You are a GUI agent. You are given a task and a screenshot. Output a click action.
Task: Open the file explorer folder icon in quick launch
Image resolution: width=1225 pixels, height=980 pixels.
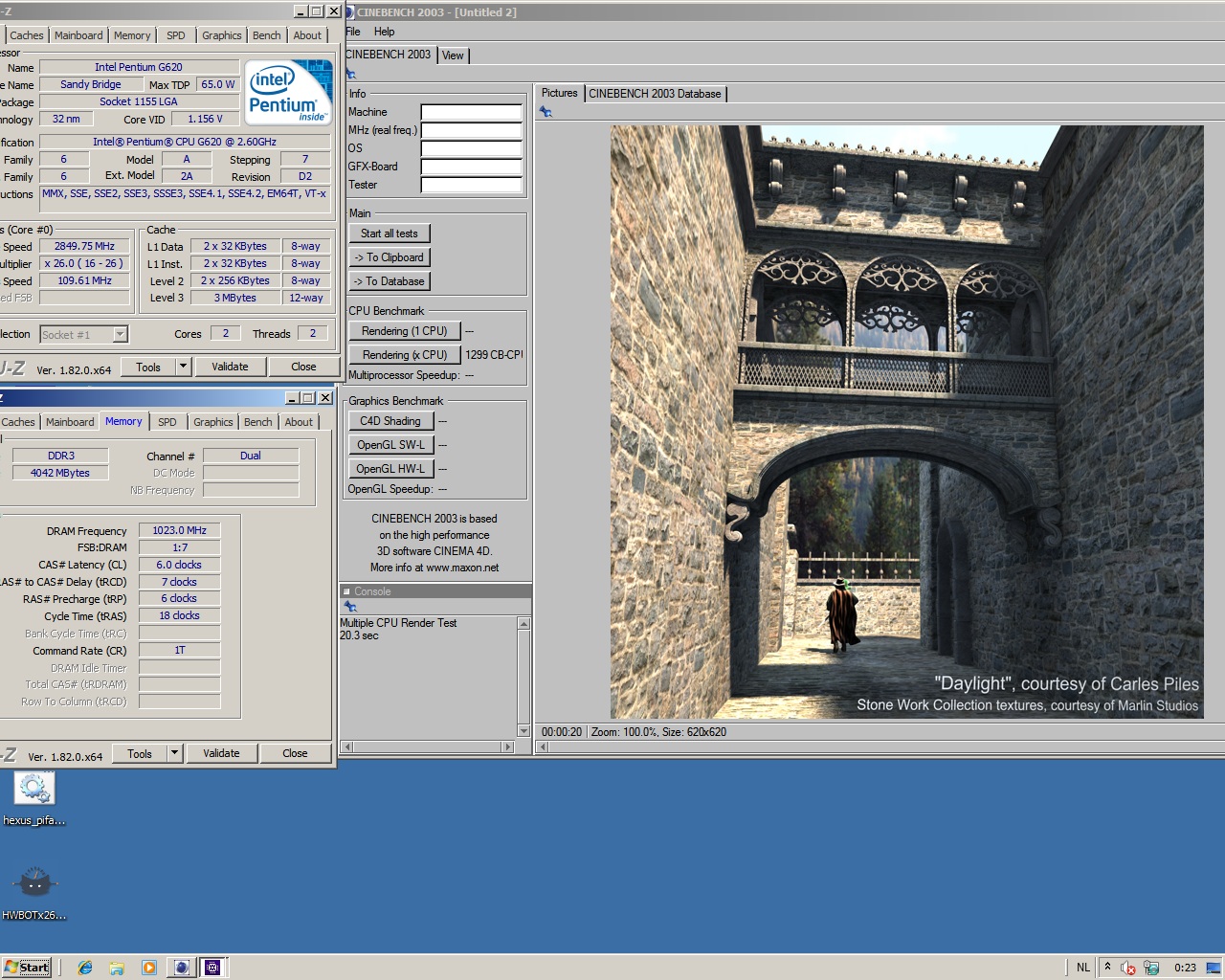coord(117,968)
